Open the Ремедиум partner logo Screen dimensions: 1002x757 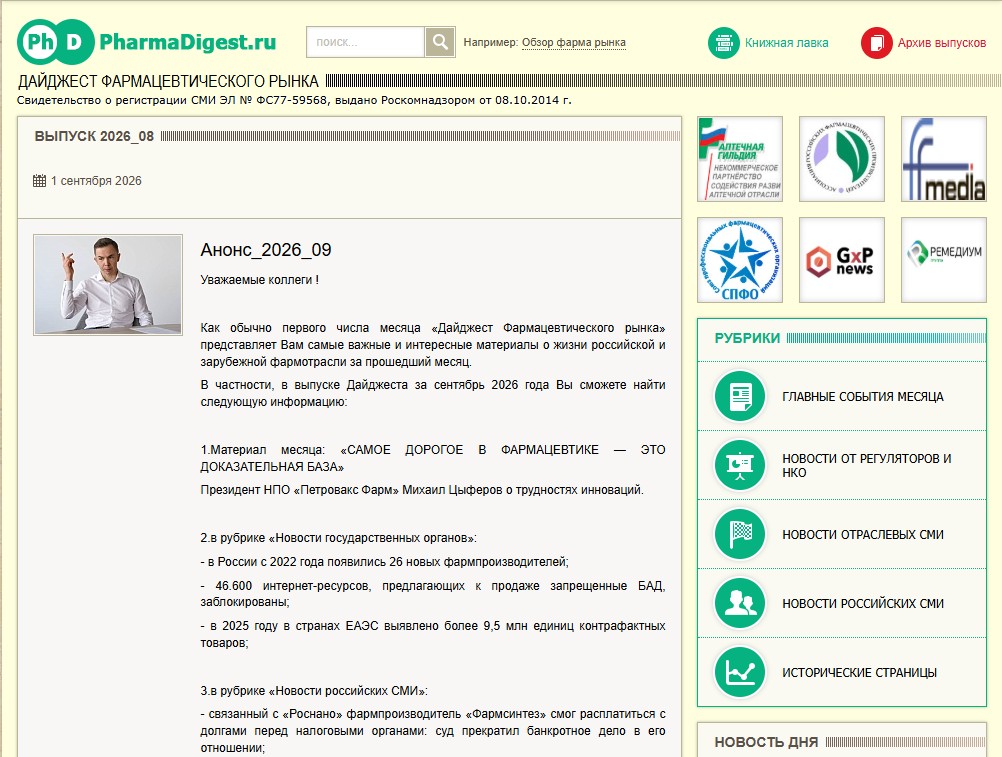click(x=944, y=260)
